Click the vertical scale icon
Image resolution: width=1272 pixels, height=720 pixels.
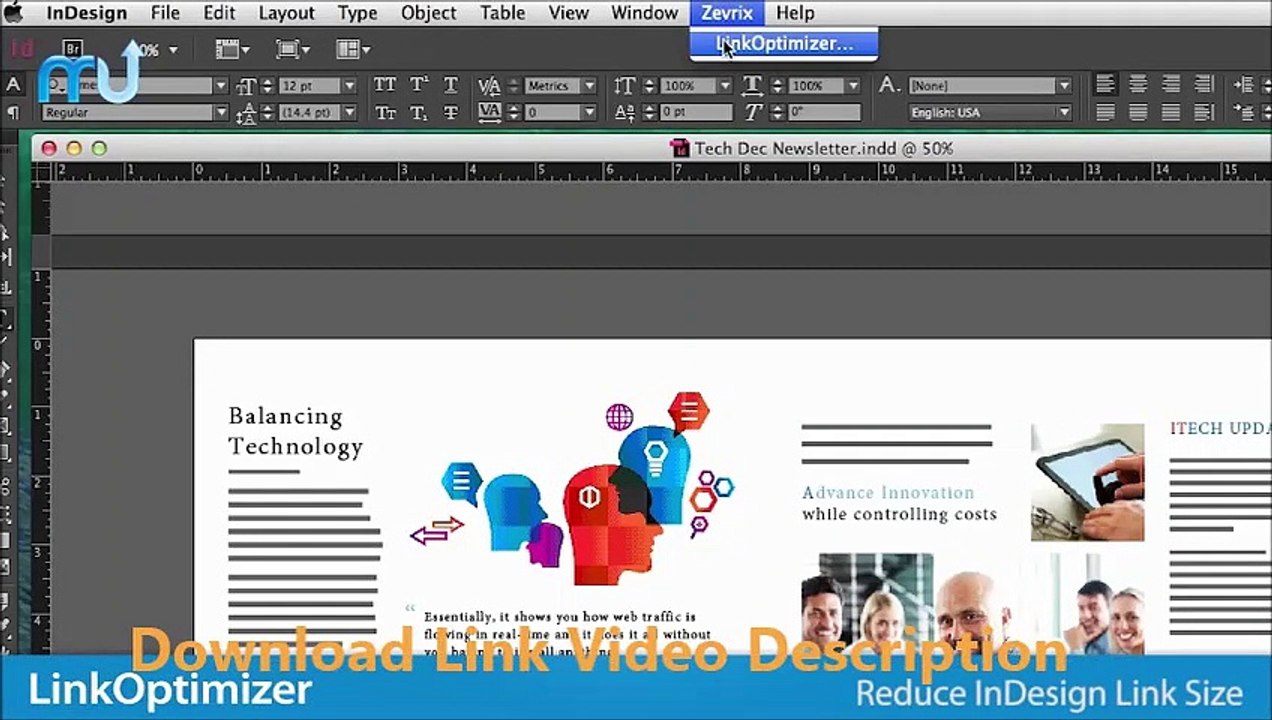point(625,85)
